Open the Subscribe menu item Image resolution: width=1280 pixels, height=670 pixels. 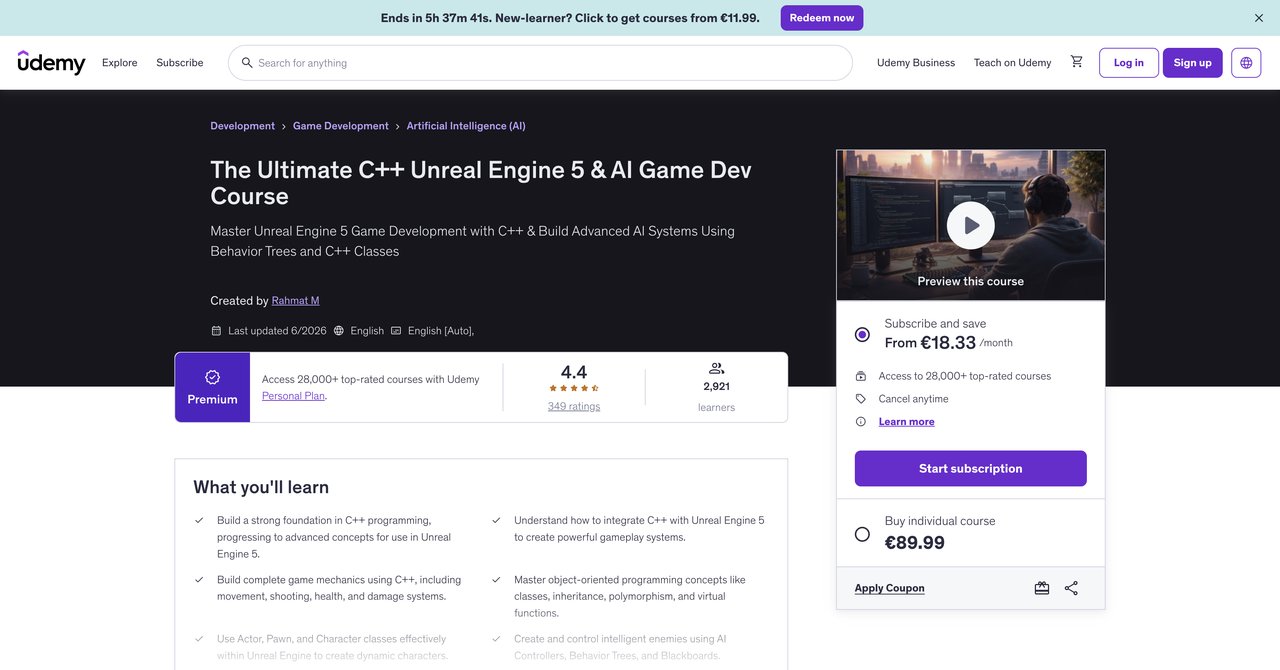pyautogui.click(x=180, y=63)
